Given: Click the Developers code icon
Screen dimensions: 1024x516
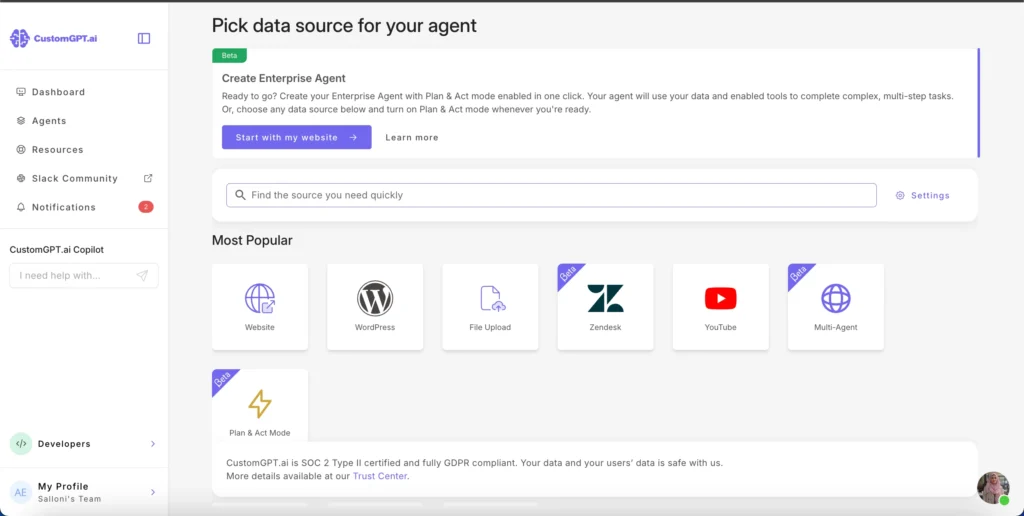Looking at the screenshot, I should pos(21,443).
